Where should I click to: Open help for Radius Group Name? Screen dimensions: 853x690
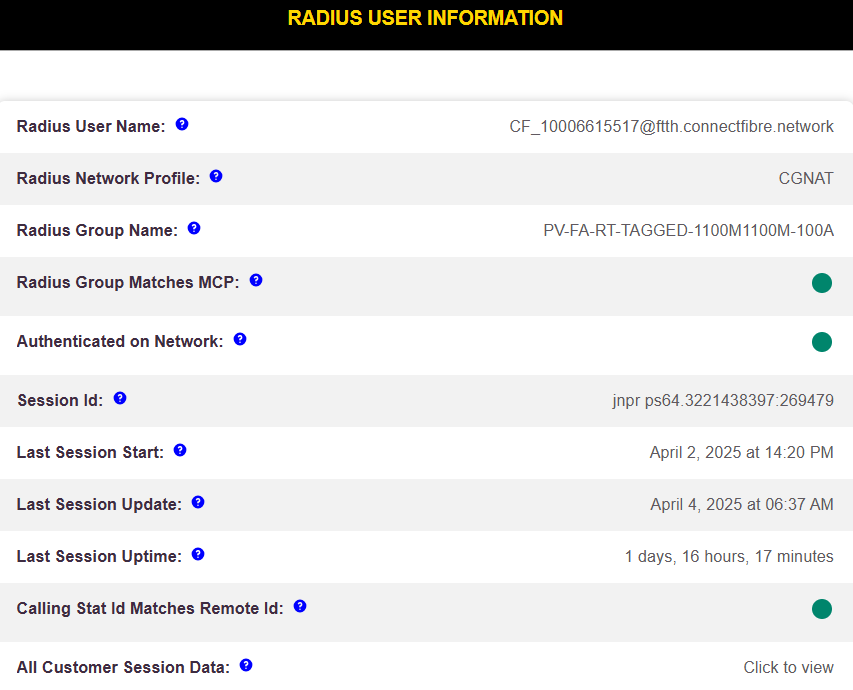coord(193,227)
